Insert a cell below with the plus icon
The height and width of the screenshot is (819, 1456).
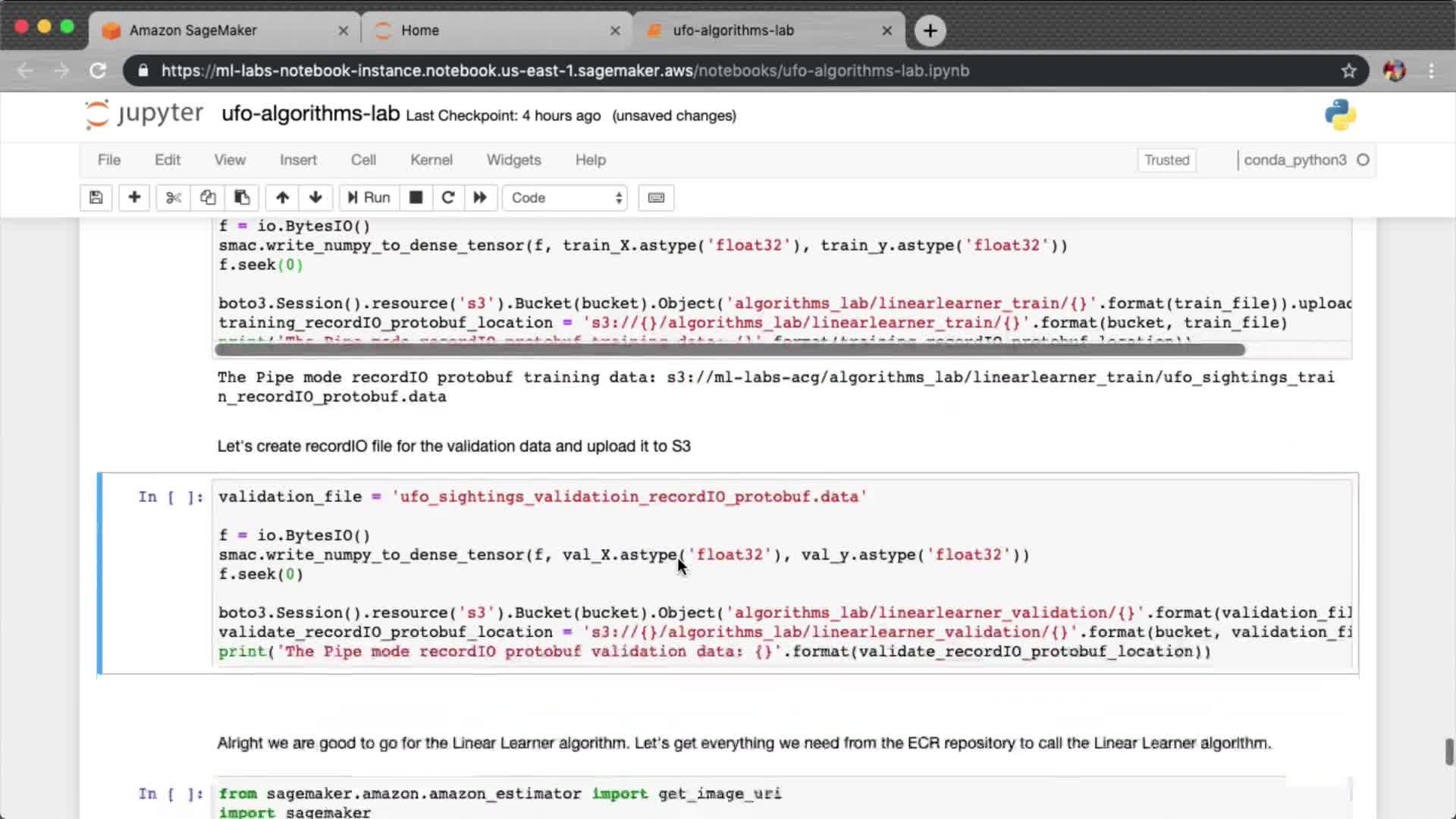[x=134, y=198]
